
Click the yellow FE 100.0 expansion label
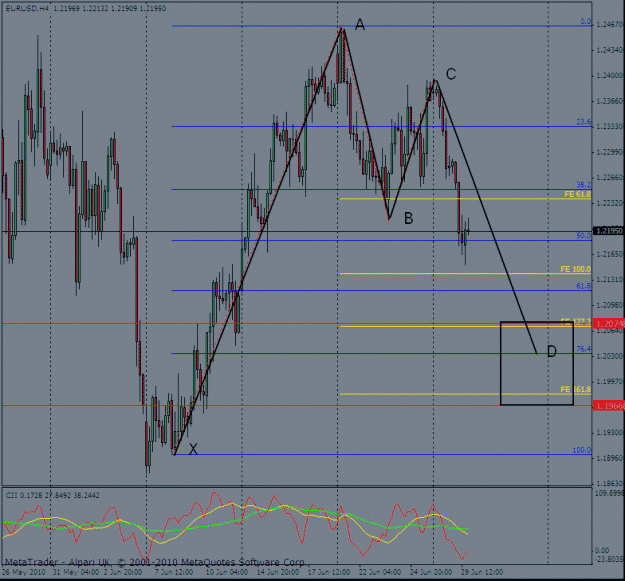[x=576, y=269]
